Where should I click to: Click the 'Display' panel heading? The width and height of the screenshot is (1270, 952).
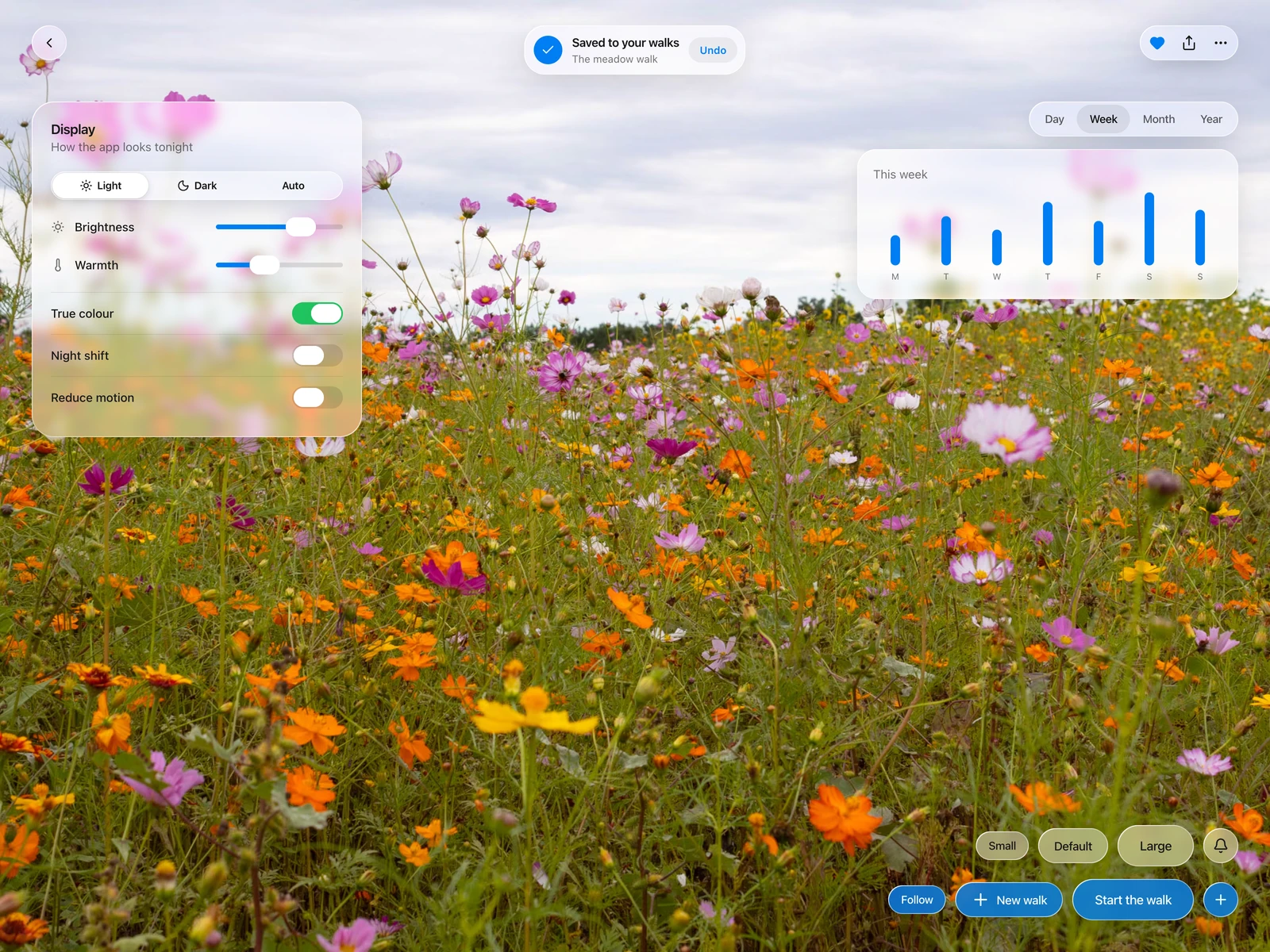(73, 129)
